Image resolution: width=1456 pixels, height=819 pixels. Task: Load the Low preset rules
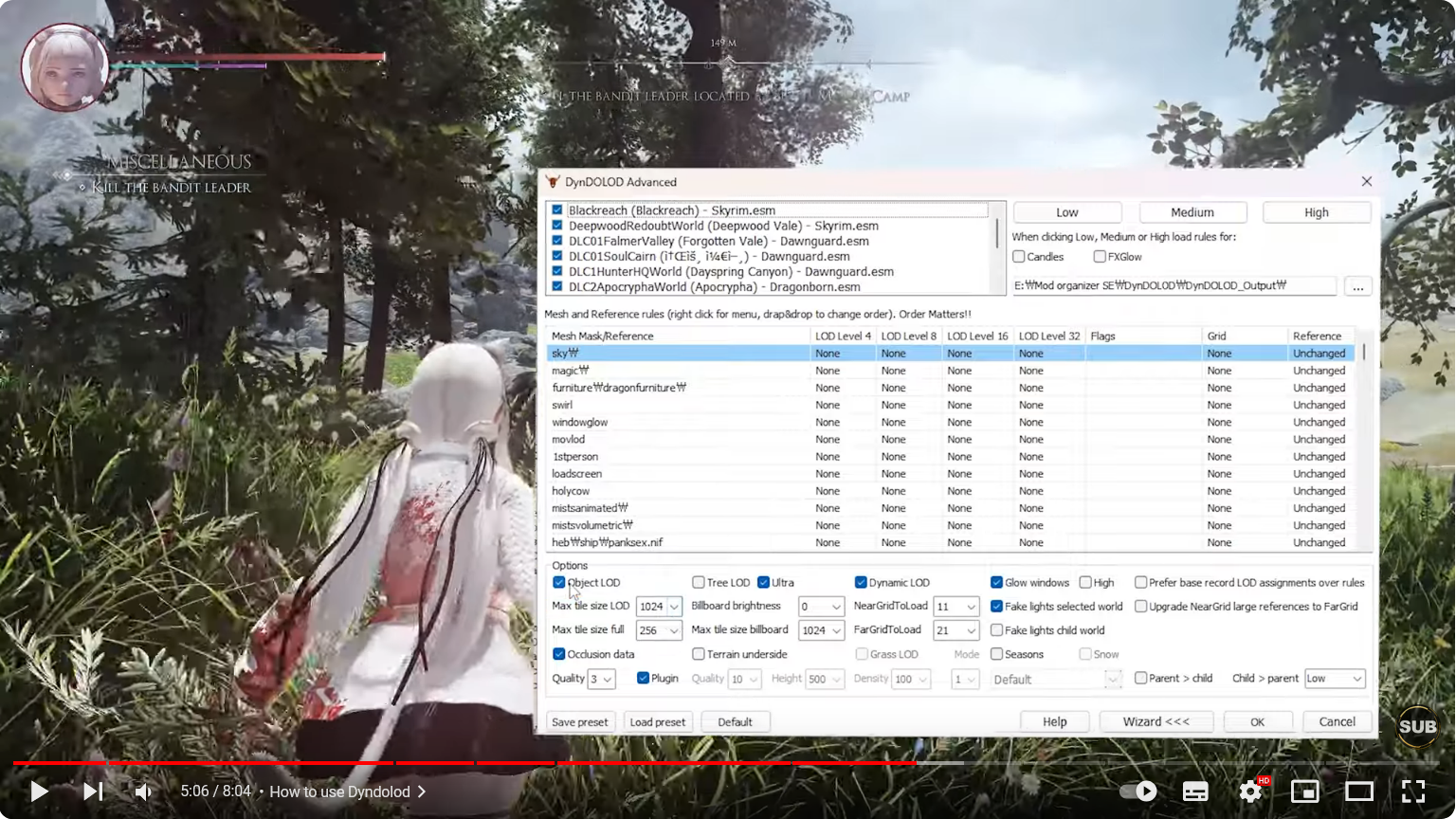click(x=1067, y=212)
